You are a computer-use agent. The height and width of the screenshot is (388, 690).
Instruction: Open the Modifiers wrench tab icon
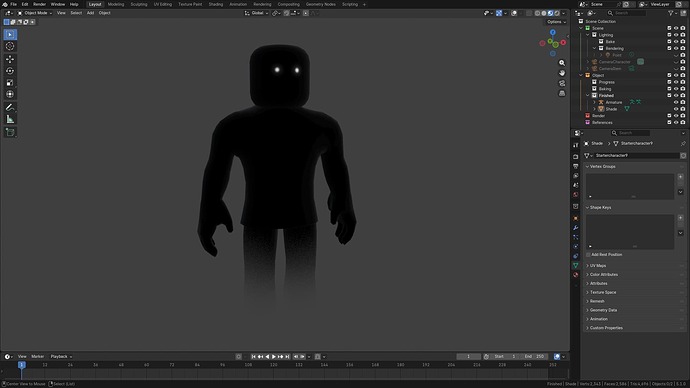tap(576, 228)
